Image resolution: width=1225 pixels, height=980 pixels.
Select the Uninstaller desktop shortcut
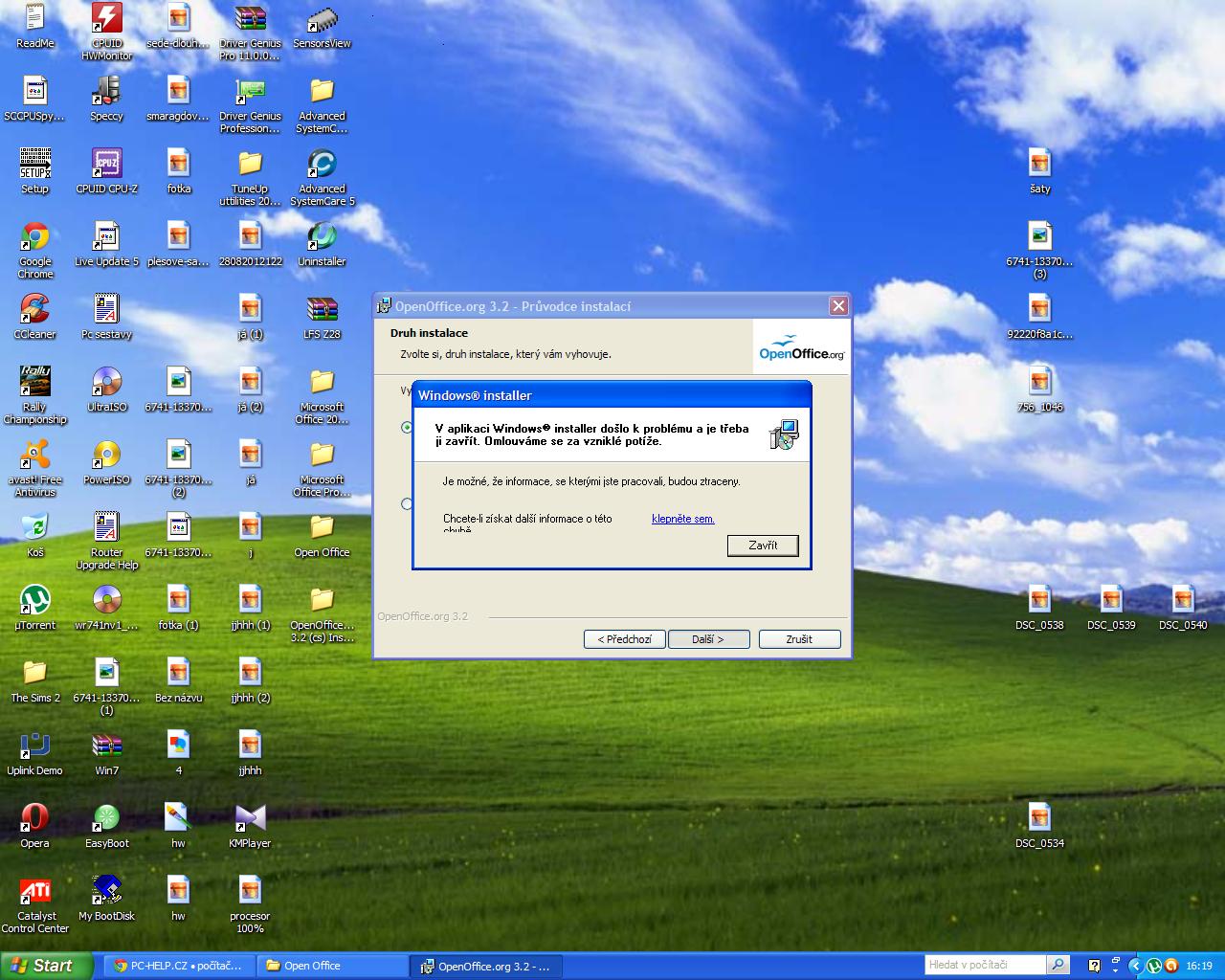point(322,244)
